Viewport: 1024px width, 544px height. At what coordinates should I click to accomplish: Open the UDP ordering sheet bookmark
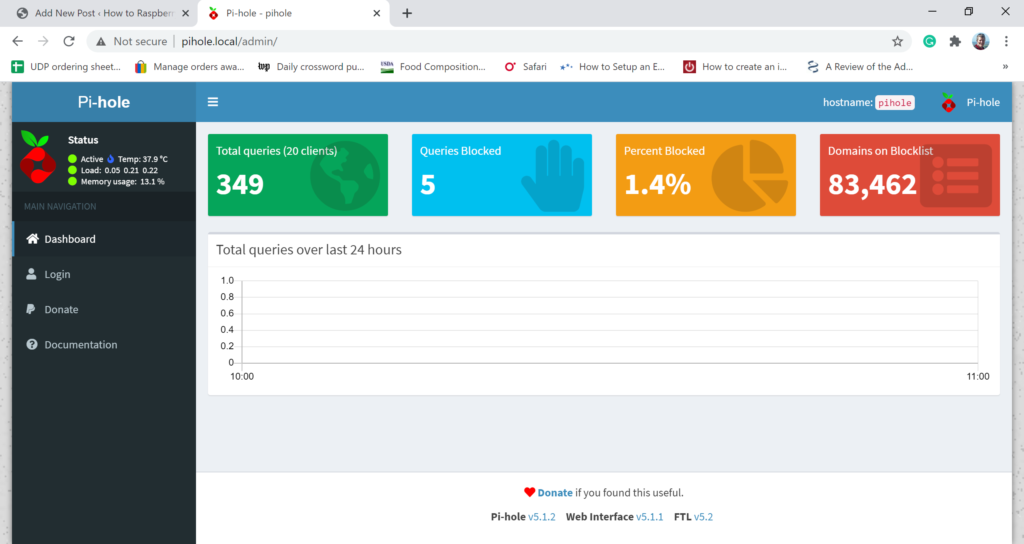66,67
